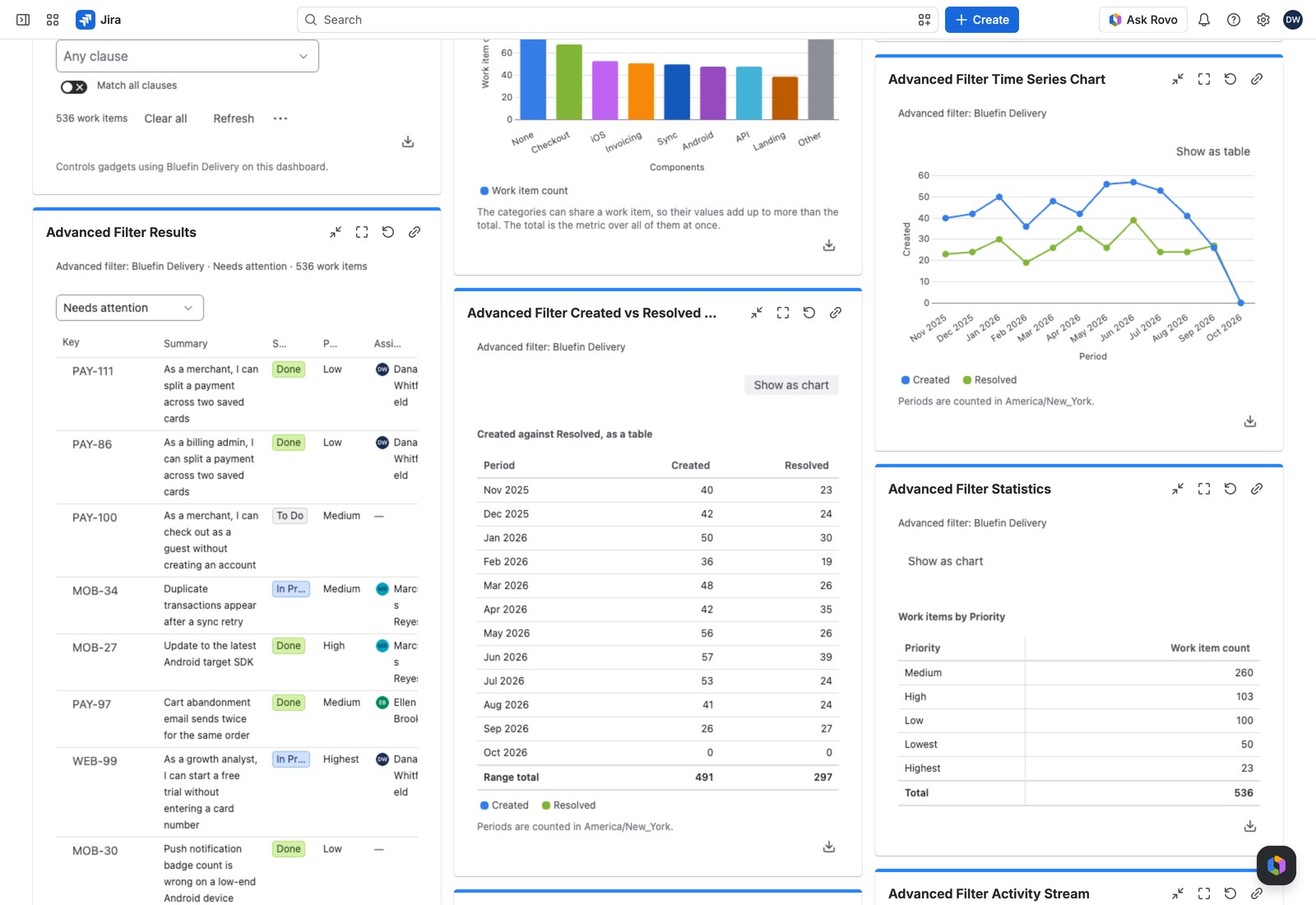
Task: Click the Key column header
Action: [x=71, y=342]
